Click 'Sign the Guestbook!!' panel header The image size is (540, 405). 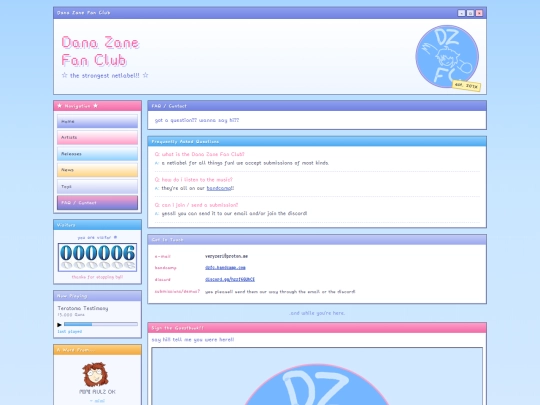point(317,328)
